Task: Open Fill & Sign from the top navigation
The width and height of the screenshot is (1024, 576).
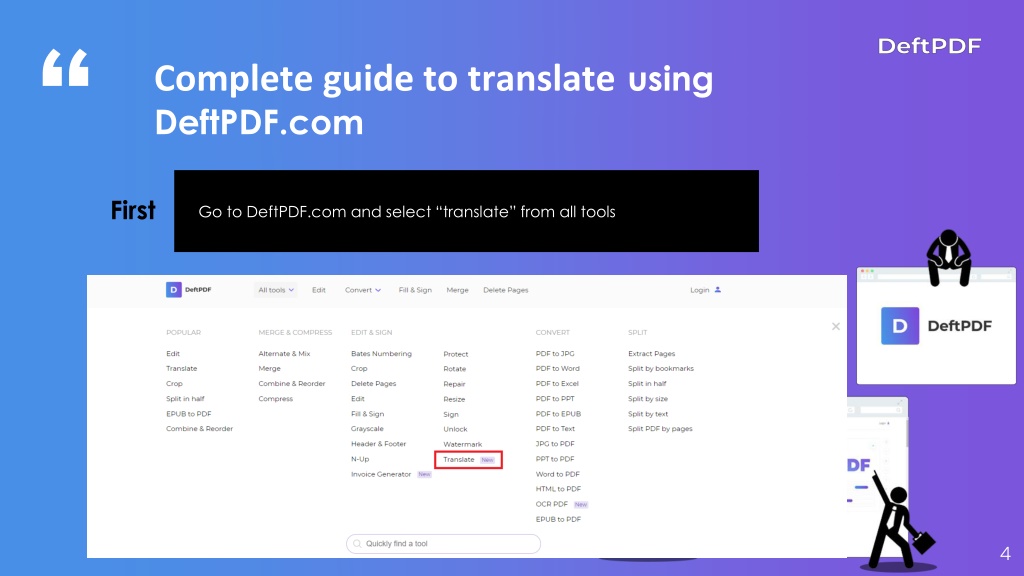Action: [x=415, y=290]
